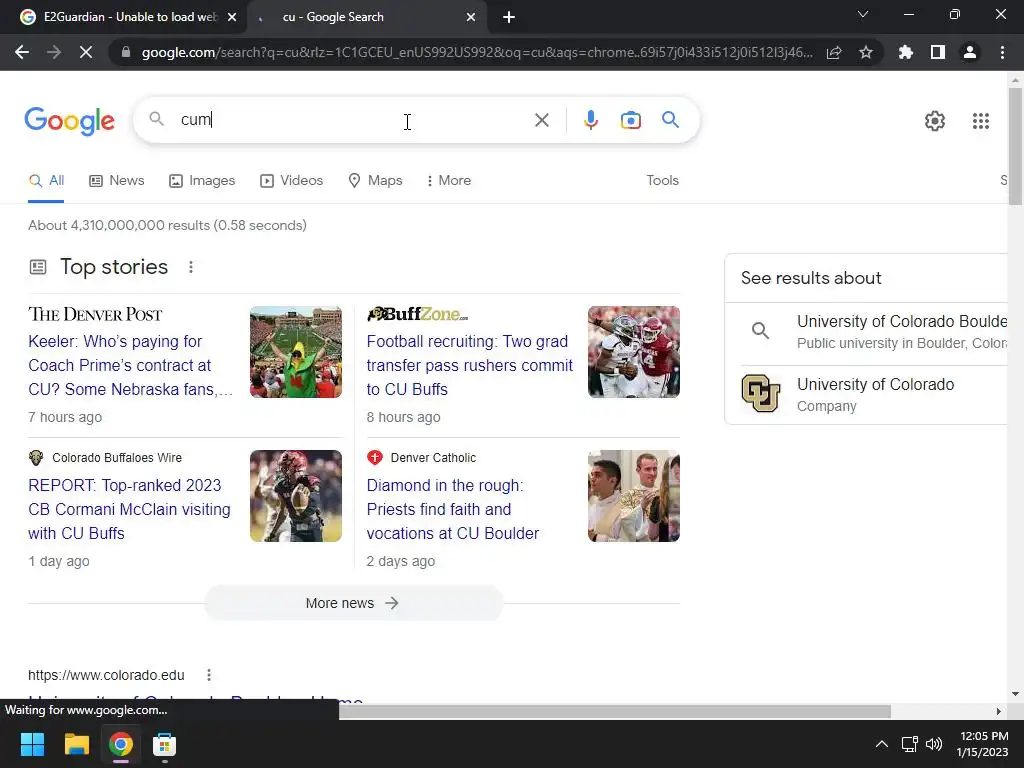Close the cu - Google Search tab

point(471,17)
